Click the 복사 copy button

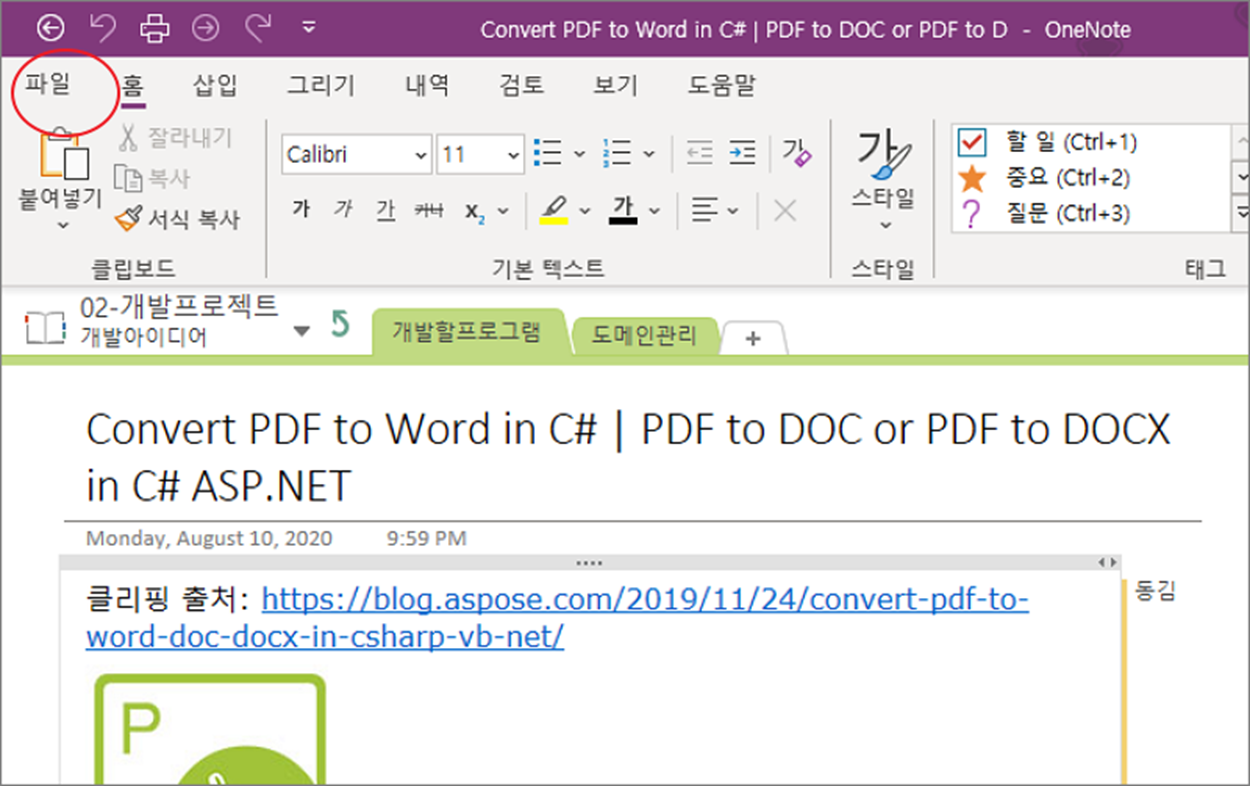coord(152,178)
